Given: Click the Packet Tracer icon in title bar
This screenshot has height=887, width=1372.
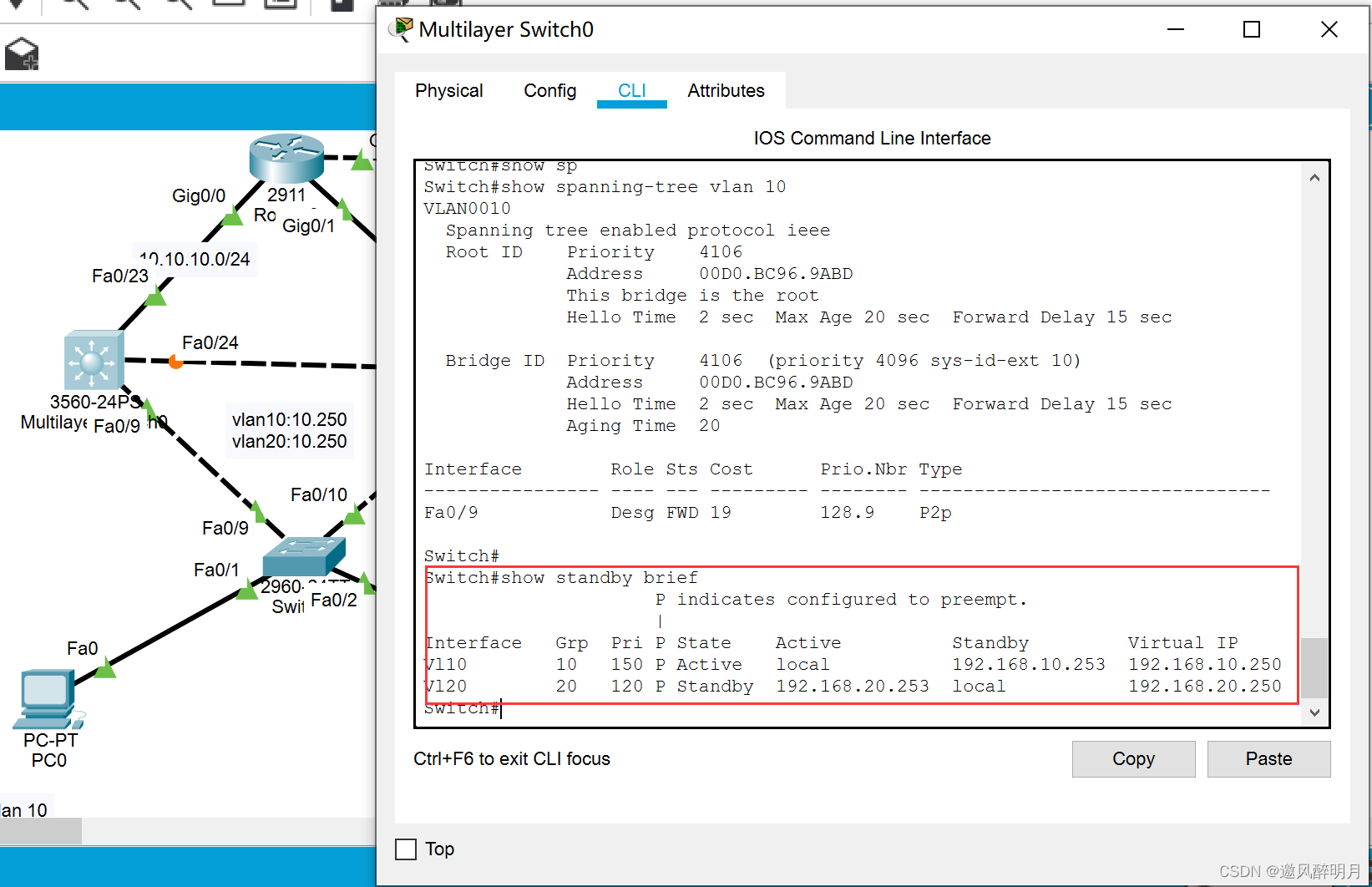Looking at the screenshot, I should coord(402,30).
